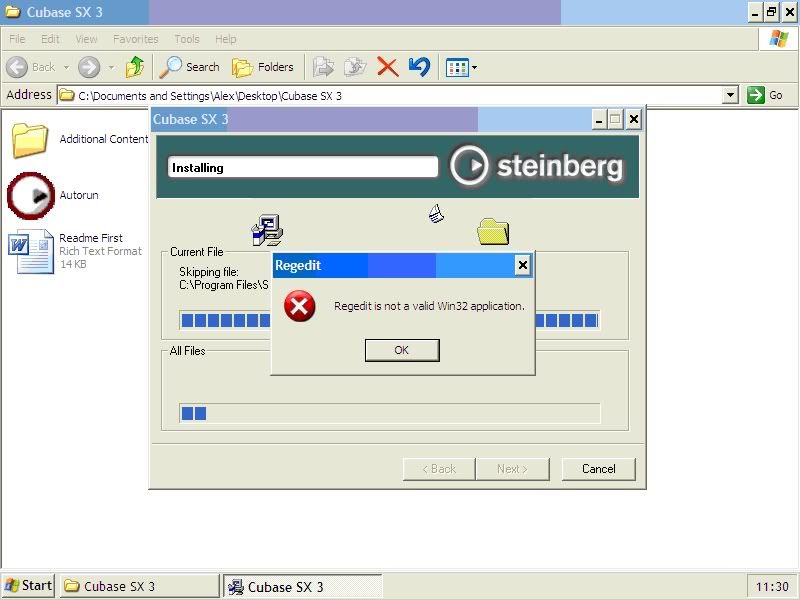
Task: Open the Tools menu in Explorer
Action: pyautogui.click(x=187, y=39)
